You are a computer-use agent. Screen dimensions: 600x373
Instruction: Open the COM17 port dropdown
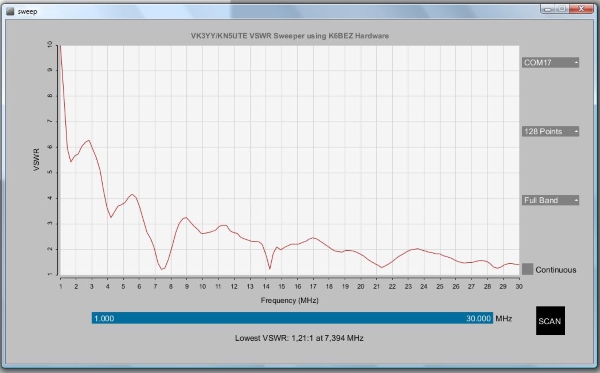click(550, 62)
